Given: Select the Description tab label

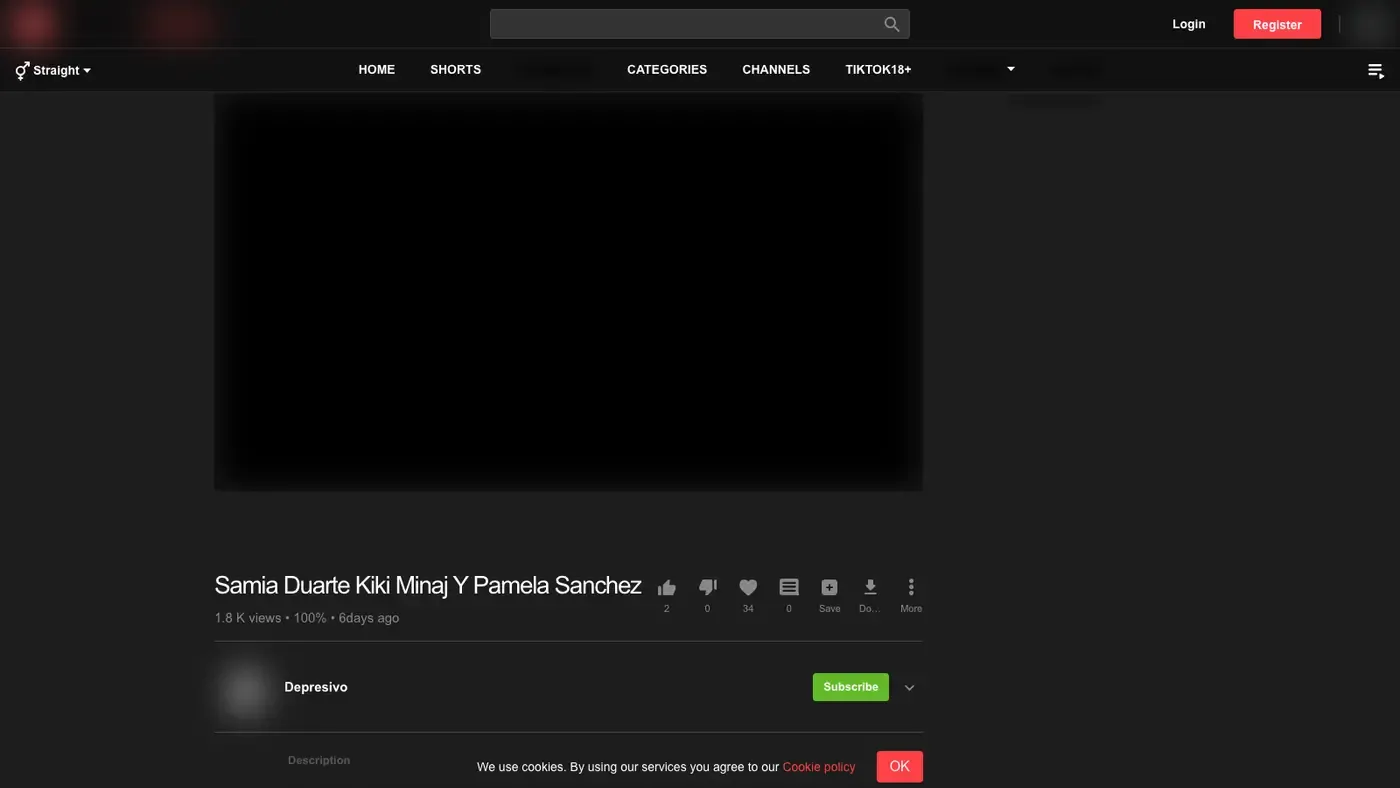Looking at the screenshot, I should pyautogui.click(x=319, y=760).
